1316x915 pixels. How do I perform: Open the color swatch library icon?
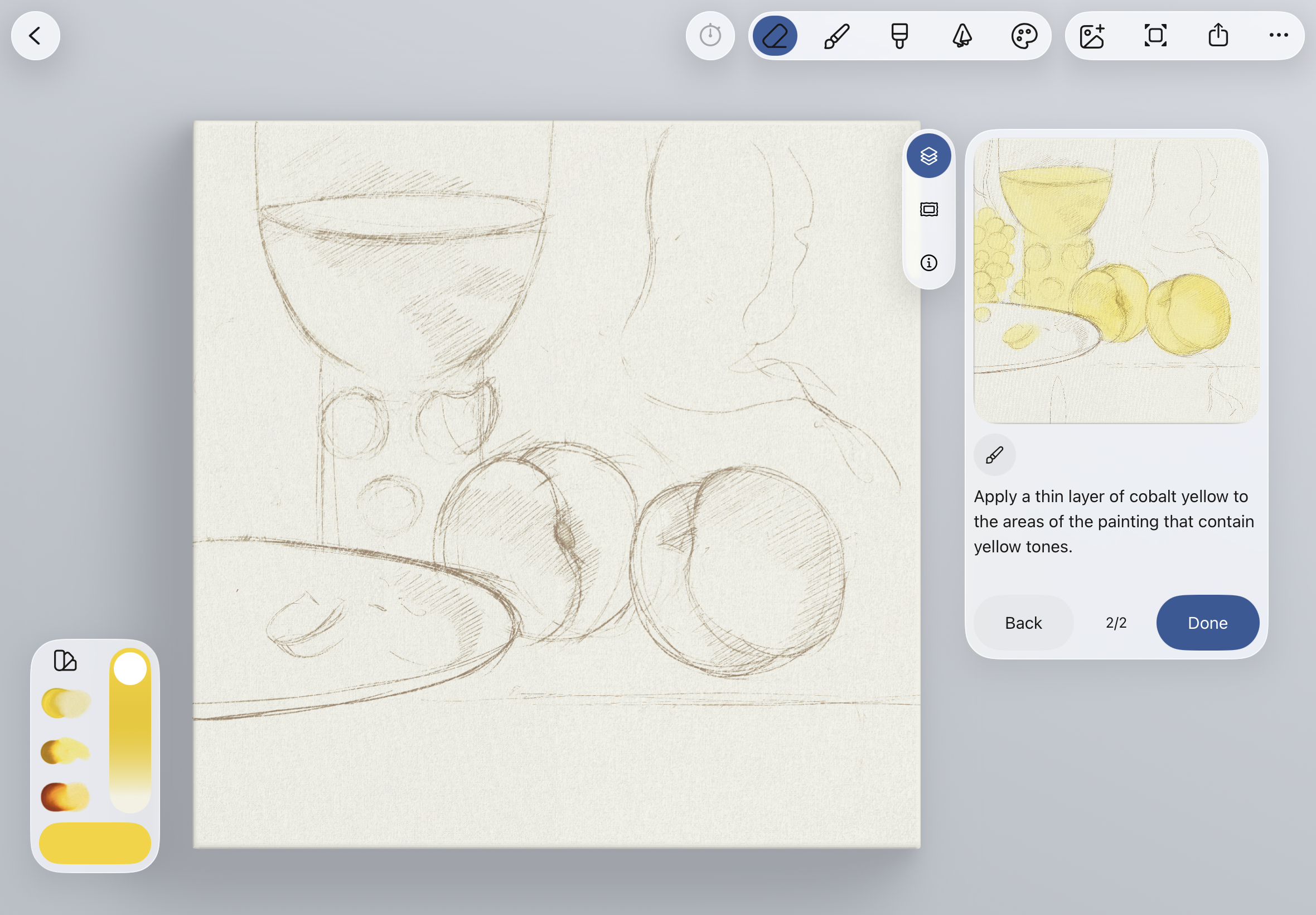click(65, 661)
